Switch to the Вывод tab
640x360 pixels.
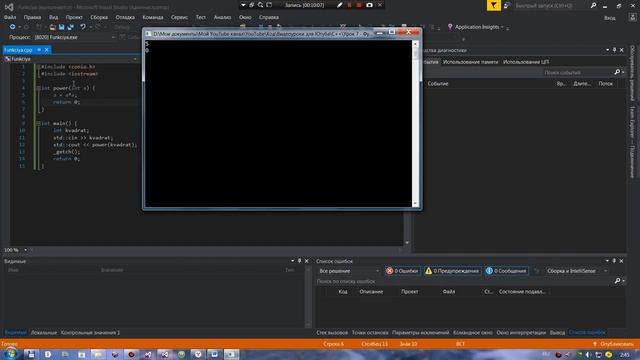click(x=557, y=333)
